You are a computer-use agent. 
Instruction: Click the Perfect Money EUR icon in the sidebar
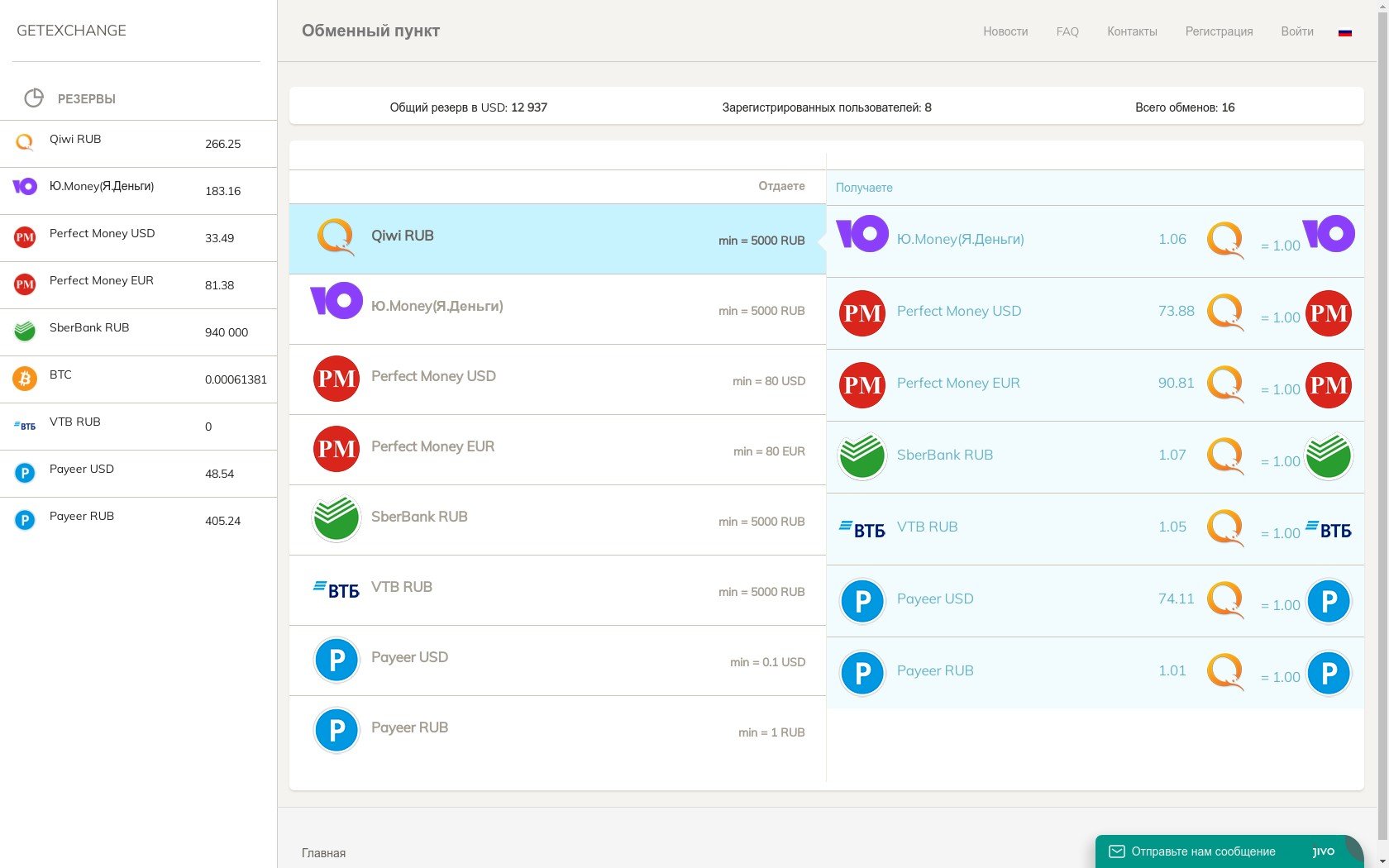[25, 285]
